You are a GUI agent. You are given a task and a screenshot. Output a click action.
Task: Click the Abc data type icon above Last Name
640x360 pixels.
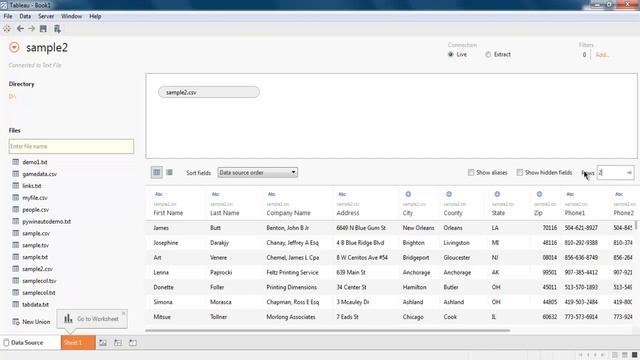(x=216, y=194)
